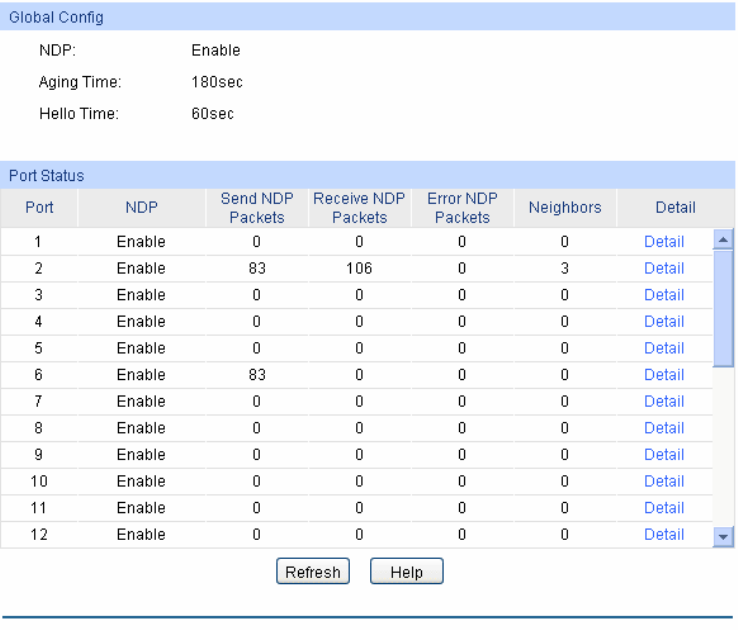Open Detail link for port 1
Screen dimensions: 738x630
click(x=664, y=241)
